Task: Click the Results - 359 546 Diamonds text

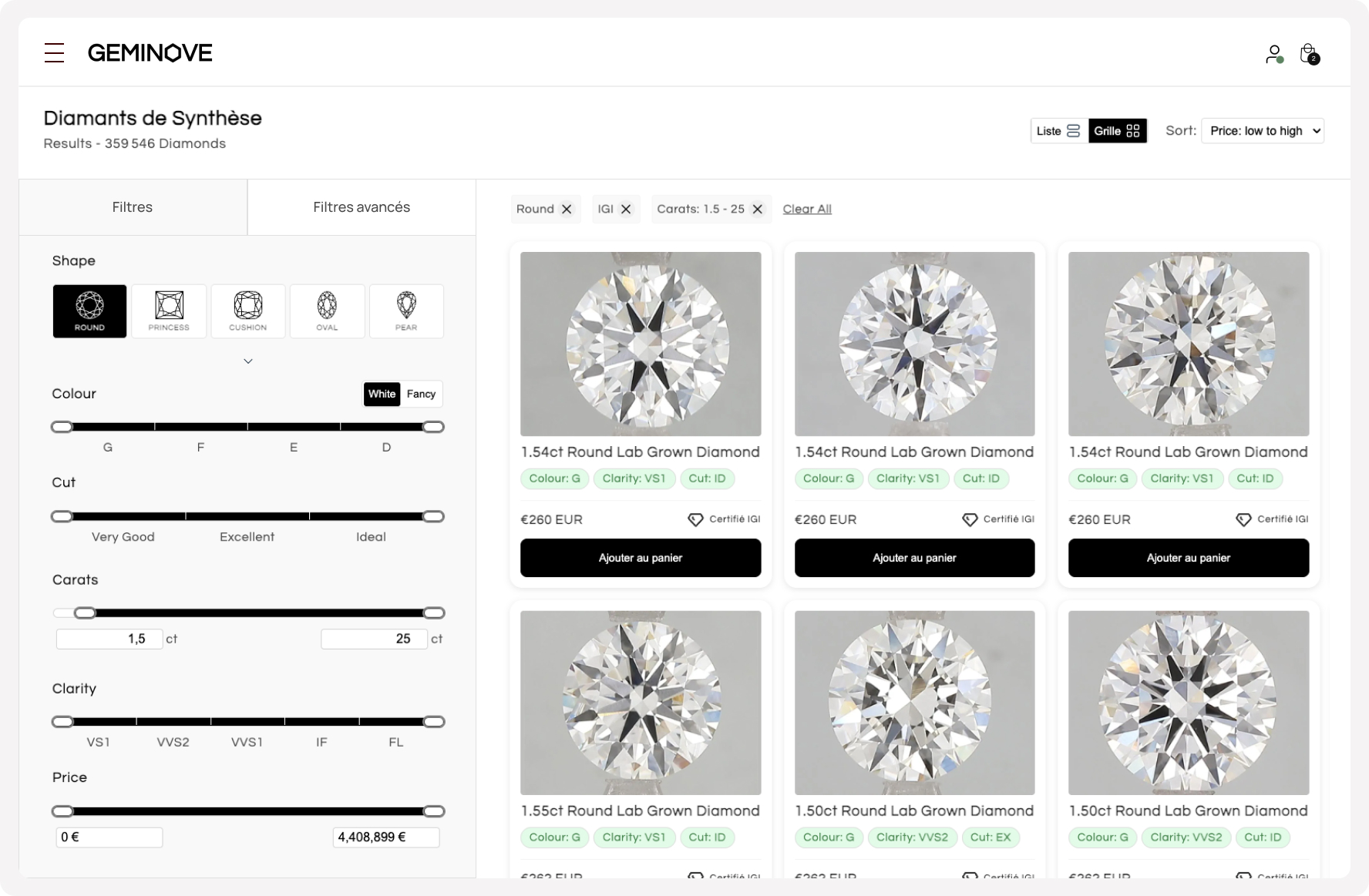Action: (x=135, y=143)
